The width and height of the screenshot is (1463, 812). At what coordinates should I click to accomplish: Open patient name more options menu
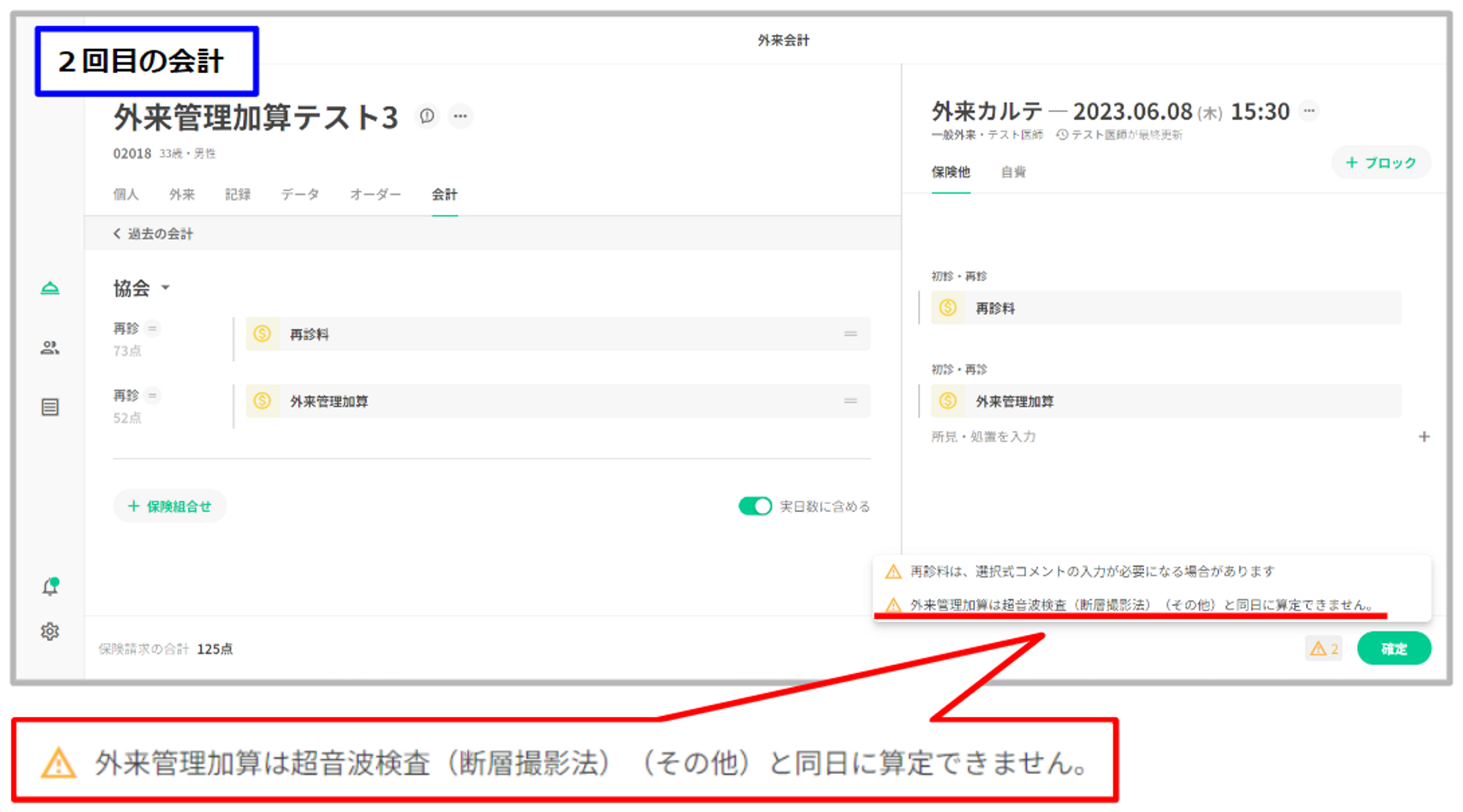(x=460, y=116)
